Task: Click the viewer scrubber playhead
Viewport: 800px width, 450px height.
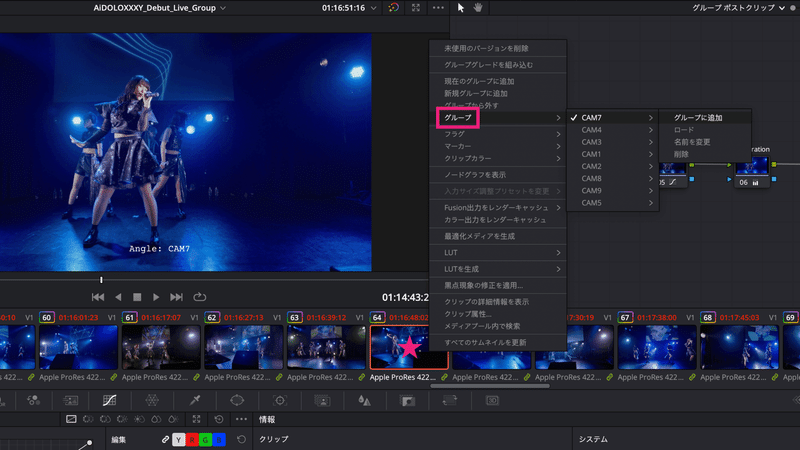Action: click(x=101, y=280)
